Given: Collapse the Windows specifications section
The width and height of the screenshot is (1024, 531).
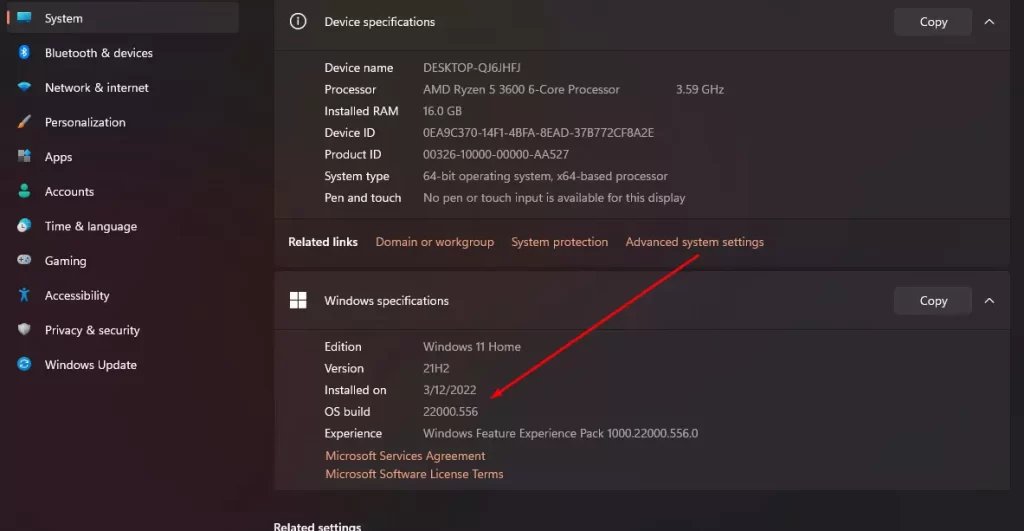Looking at the screenshot, I should pyautogui.click(x=989, y=300).
